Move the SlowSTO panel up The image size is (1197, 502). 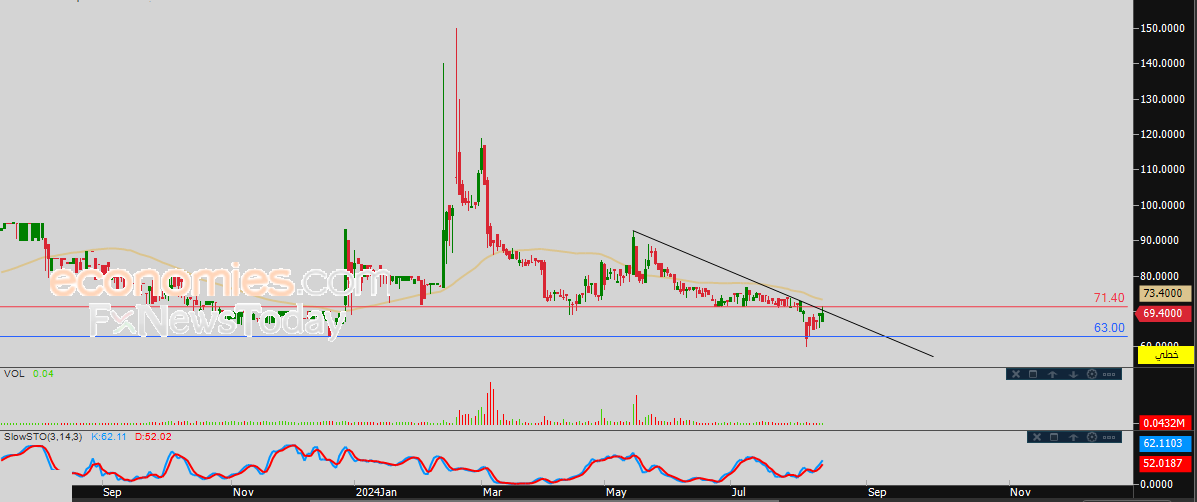pos(1074,437)
